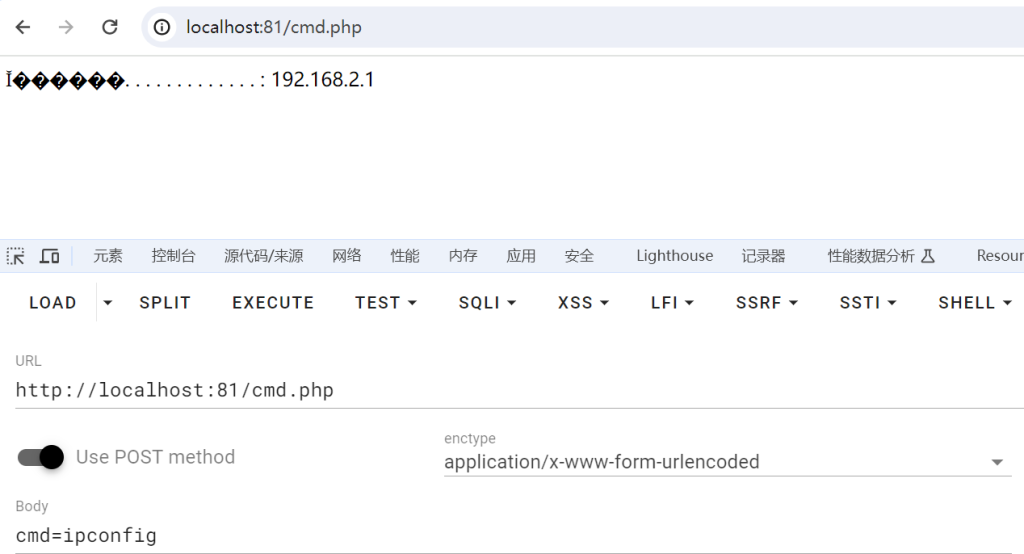The width and height of the screenshot is (1024, 554).
Task: Open the Lighthouse tab
Action: coord(675,256)
